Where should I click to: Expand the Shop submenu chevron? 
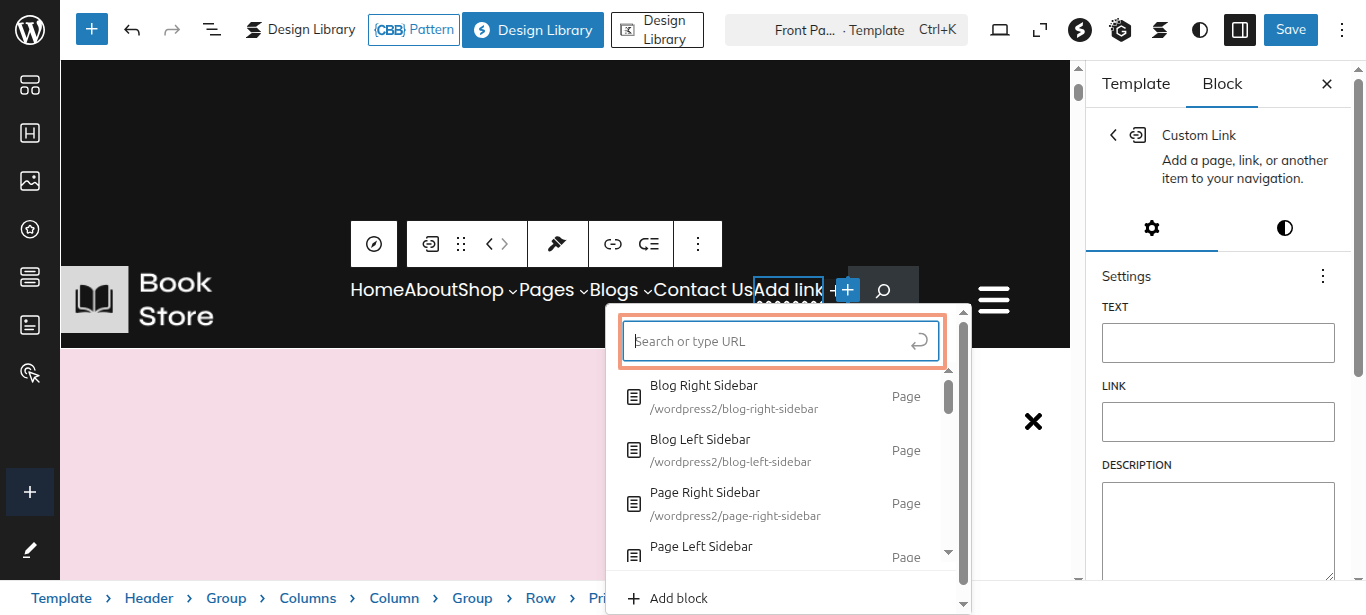(x=513, y=292)
